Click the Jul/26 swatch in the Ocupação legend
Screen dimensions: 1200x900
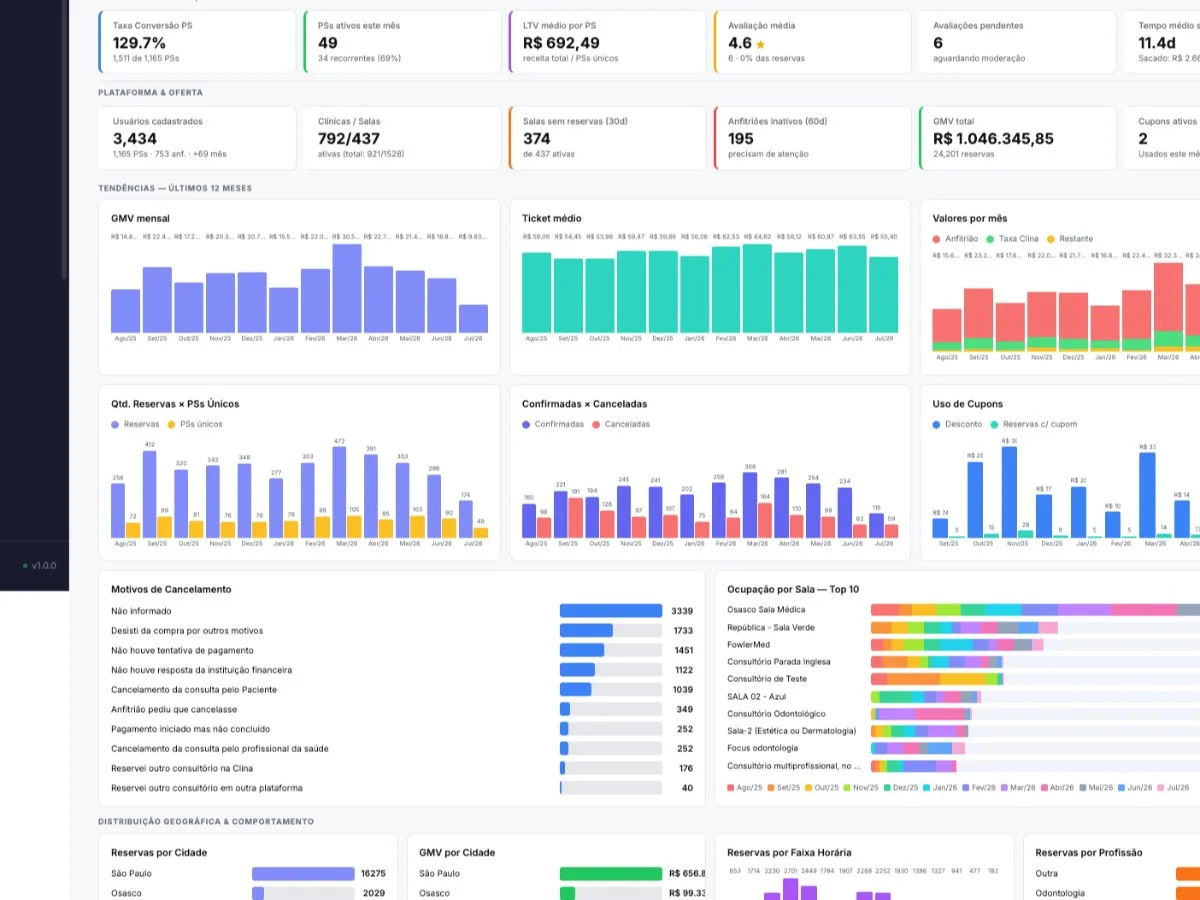click(x=1160, y=788)
